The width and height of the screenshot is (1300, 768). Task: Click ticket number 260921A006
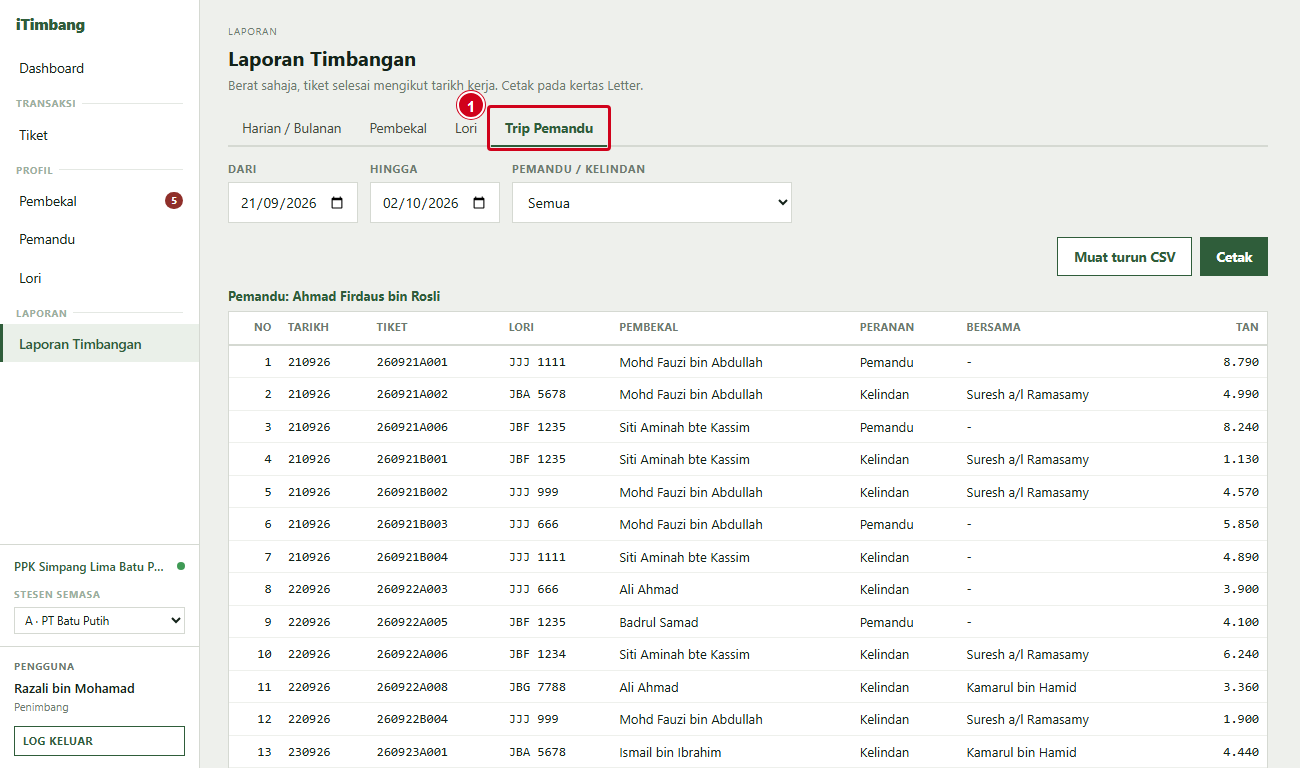412,427
